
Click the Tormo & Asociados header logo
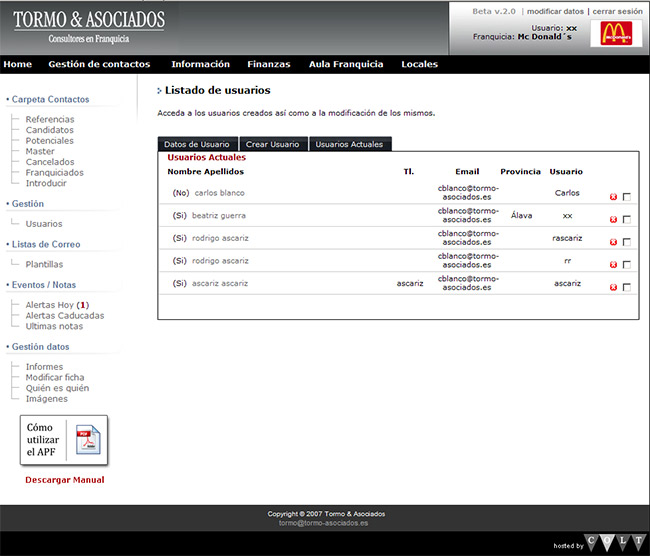(89, 27)
